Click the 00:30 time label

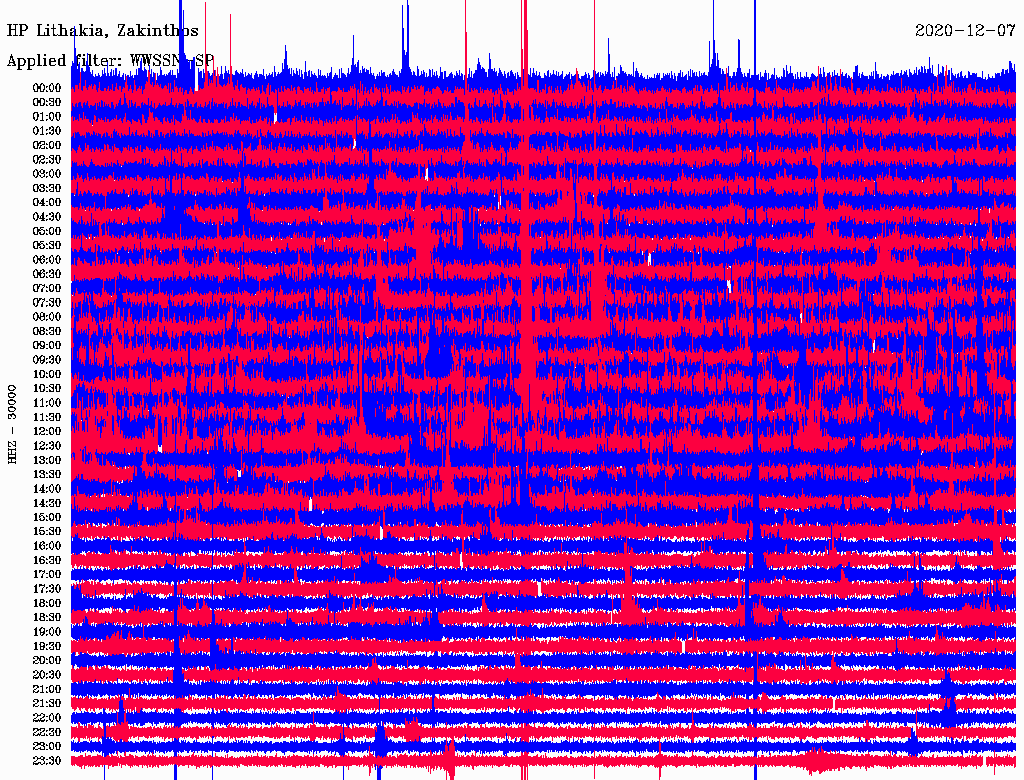47,102
